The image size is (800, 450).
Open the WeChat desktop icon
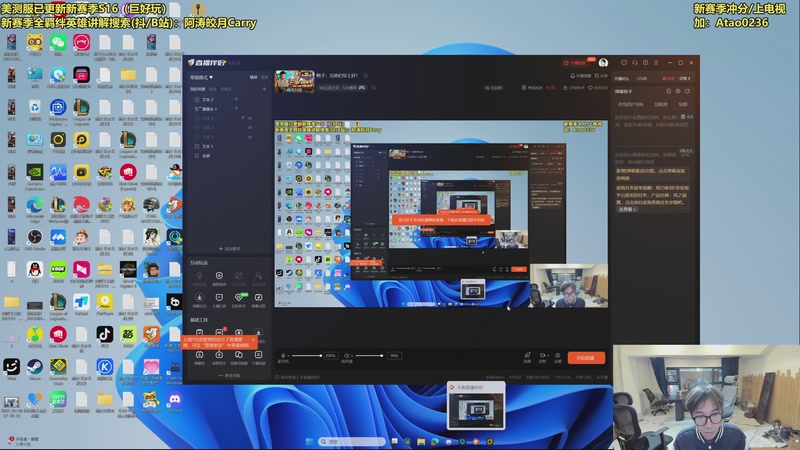tap(58, 43)
